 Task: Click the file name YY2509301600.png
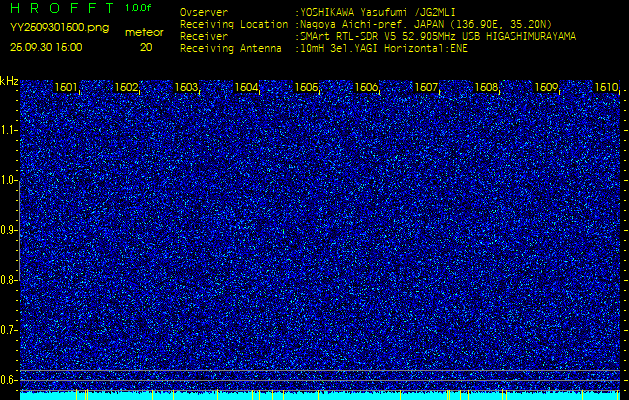[x=59, y=28]
